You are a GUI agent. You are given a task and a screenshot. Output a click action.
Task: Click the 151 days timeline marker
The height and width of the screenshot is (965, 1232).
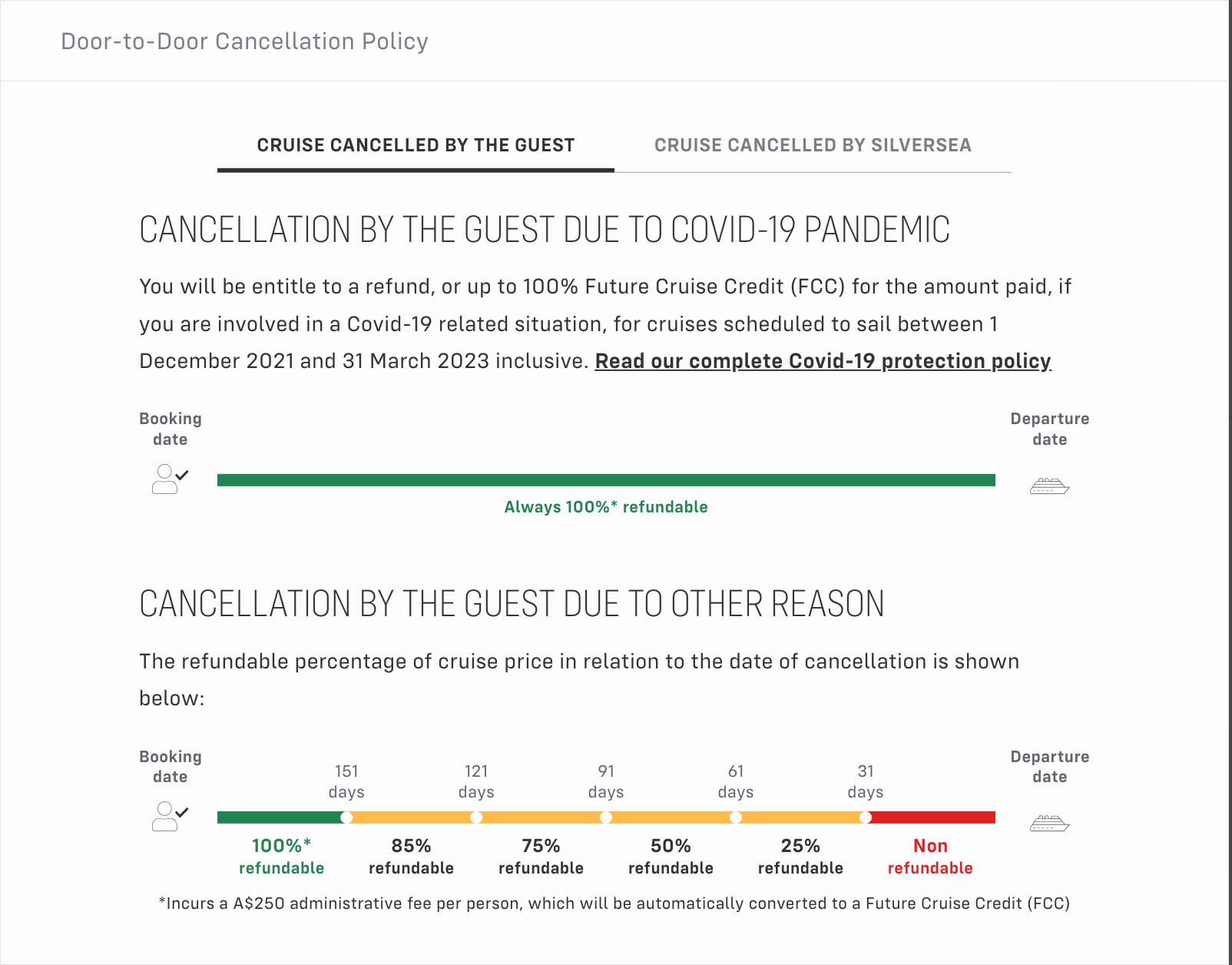click(346, 817)
